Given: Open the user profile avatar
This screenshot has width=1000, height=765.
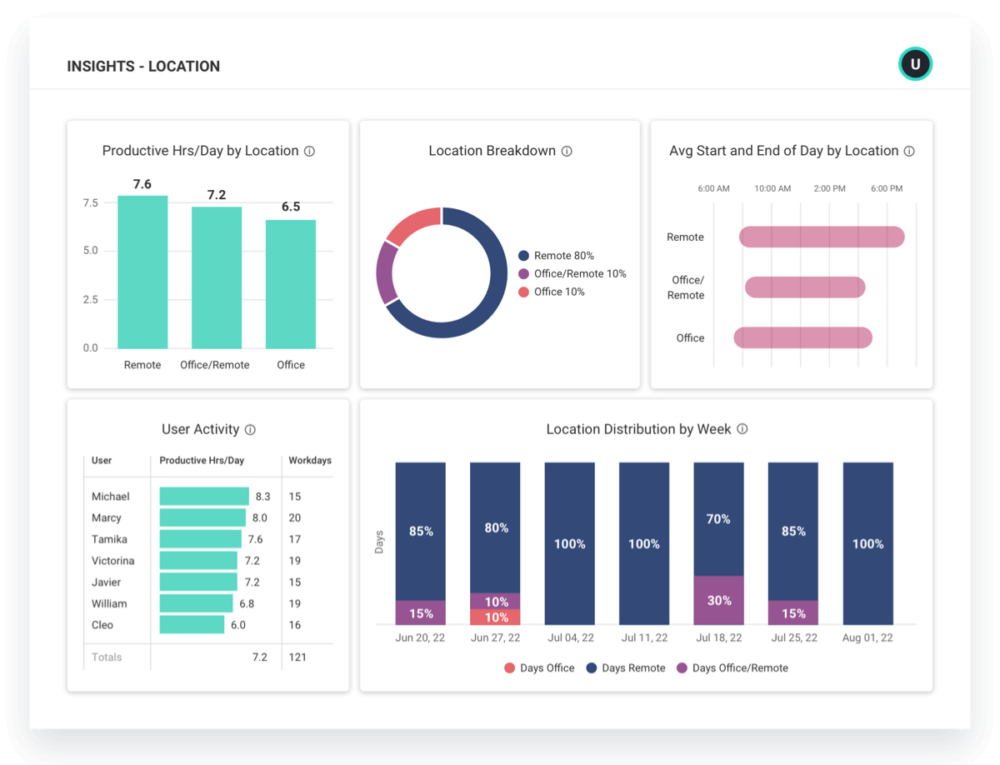Looking at the screenshot, I should (915, 63).
